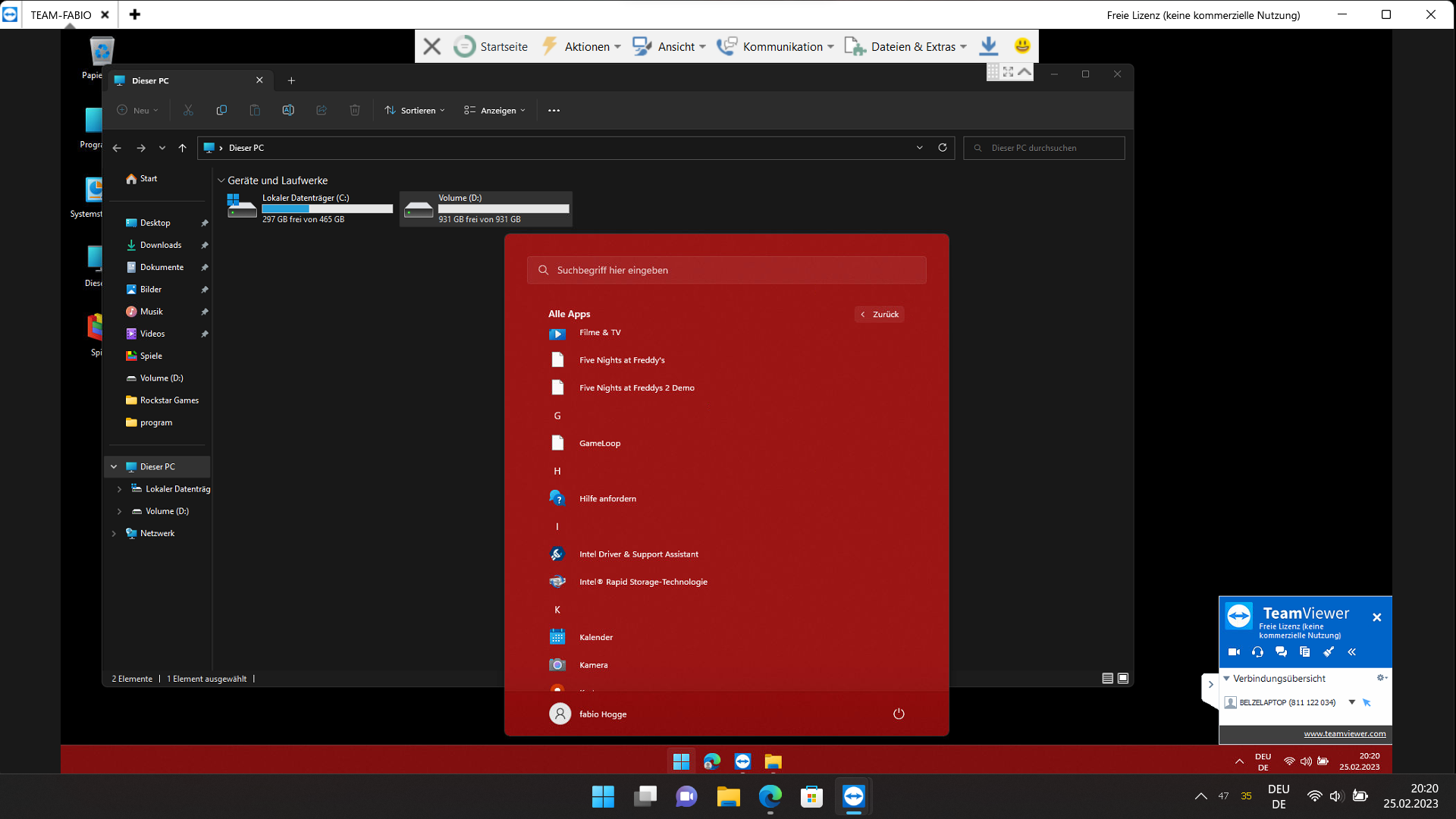Viewport: 1456px width, 819px height.
Task: Toggle remote control pointer for BELZELAPTOP
Action: (1367, 703)
